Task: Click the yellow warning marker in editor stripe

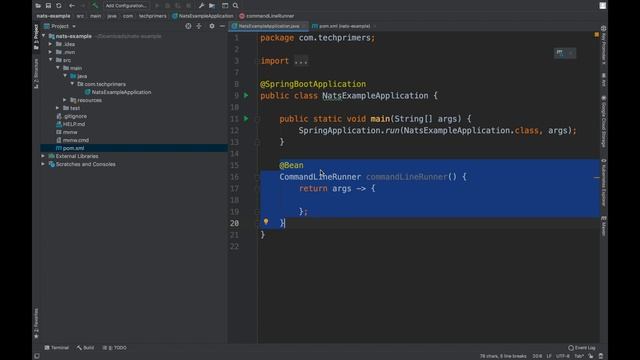Action: pos(597,35)
